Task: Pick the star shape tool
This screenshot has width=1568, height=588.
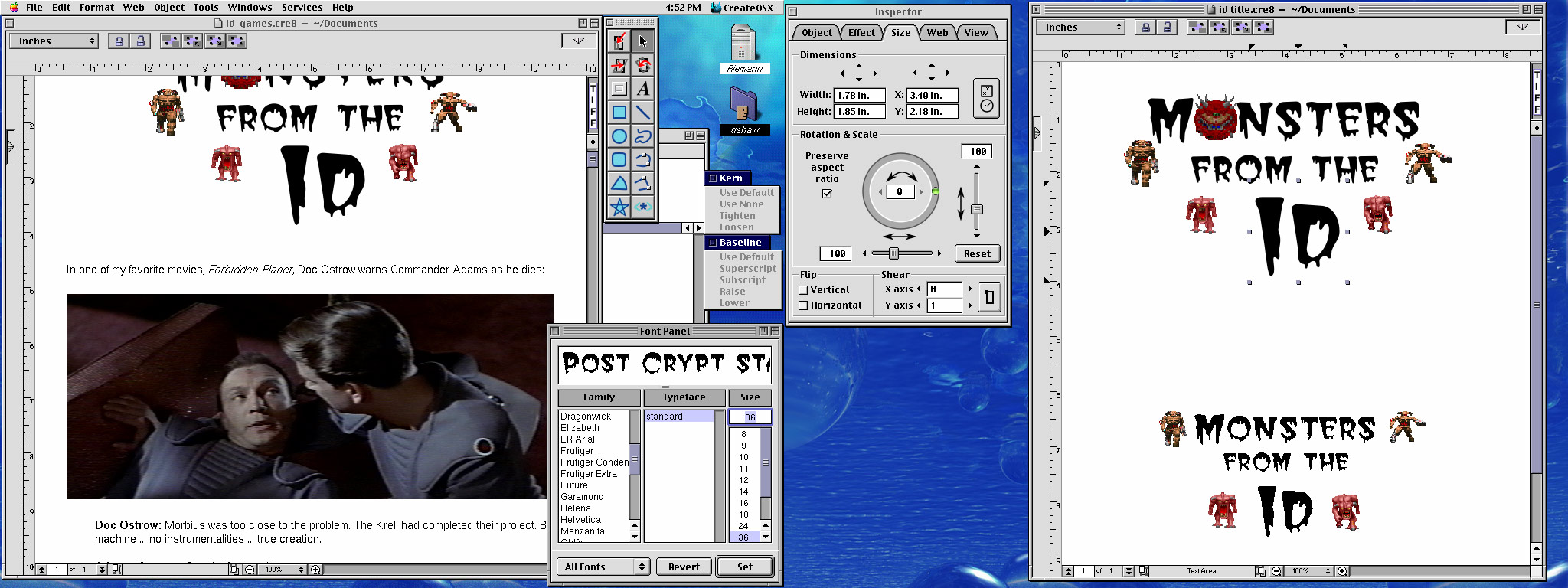Action: (619, 207)
